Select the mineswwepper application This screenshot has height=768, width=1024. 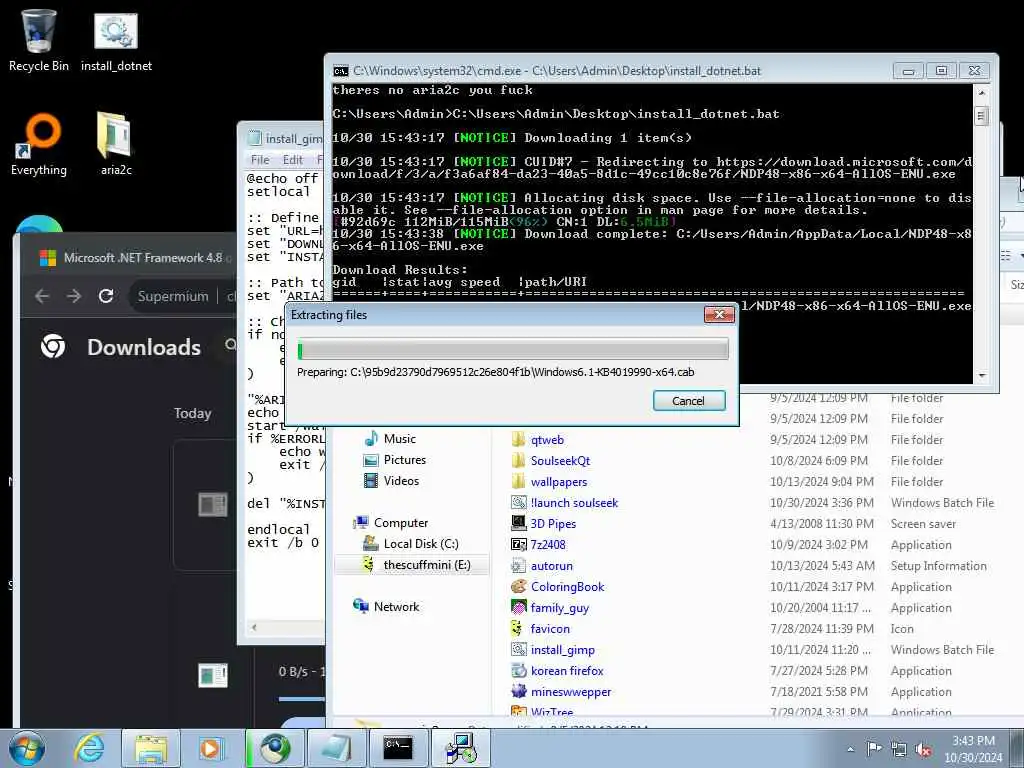[x=561, y=691]
